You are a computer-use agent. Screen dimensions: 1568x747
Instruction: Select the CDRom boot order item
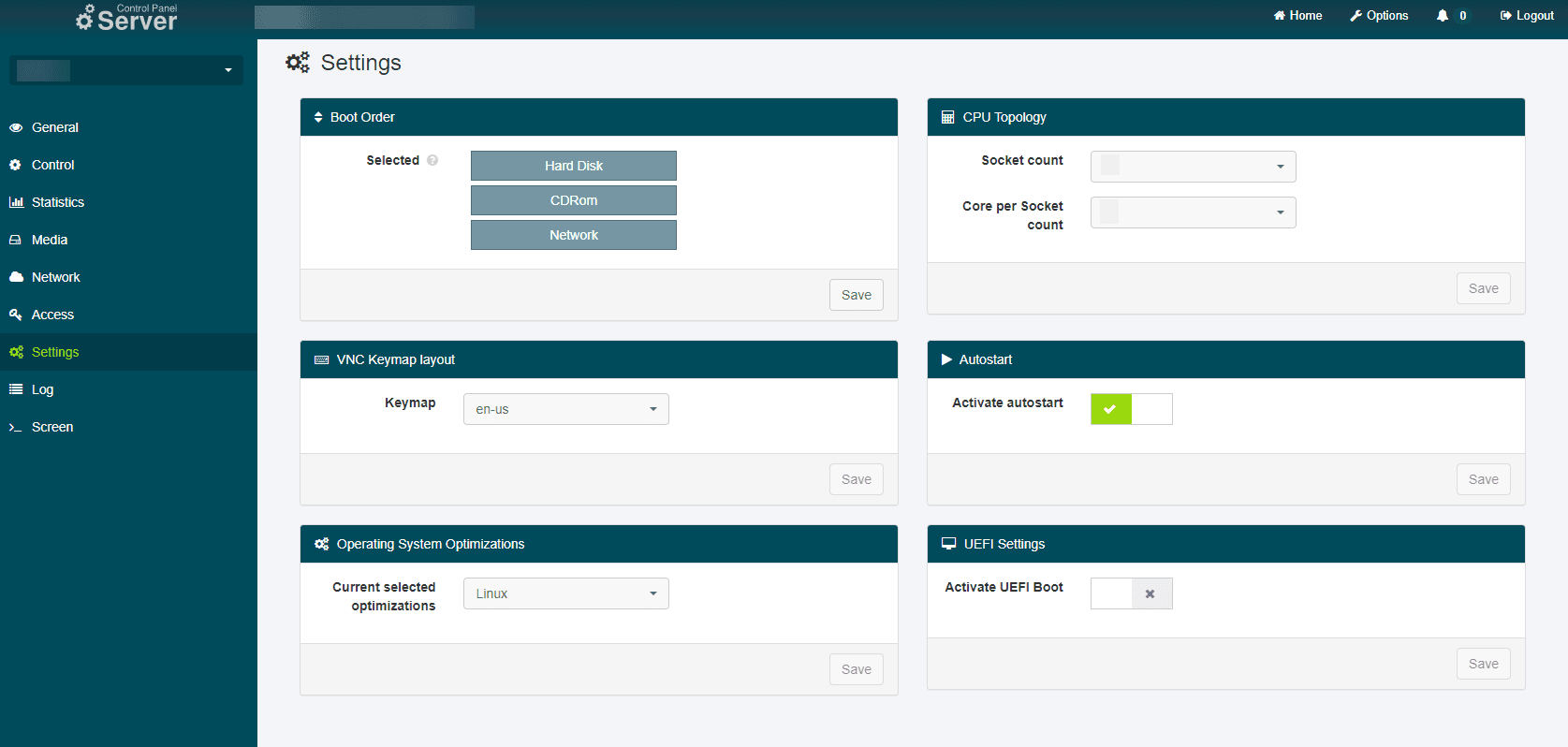tap(573, 200)
